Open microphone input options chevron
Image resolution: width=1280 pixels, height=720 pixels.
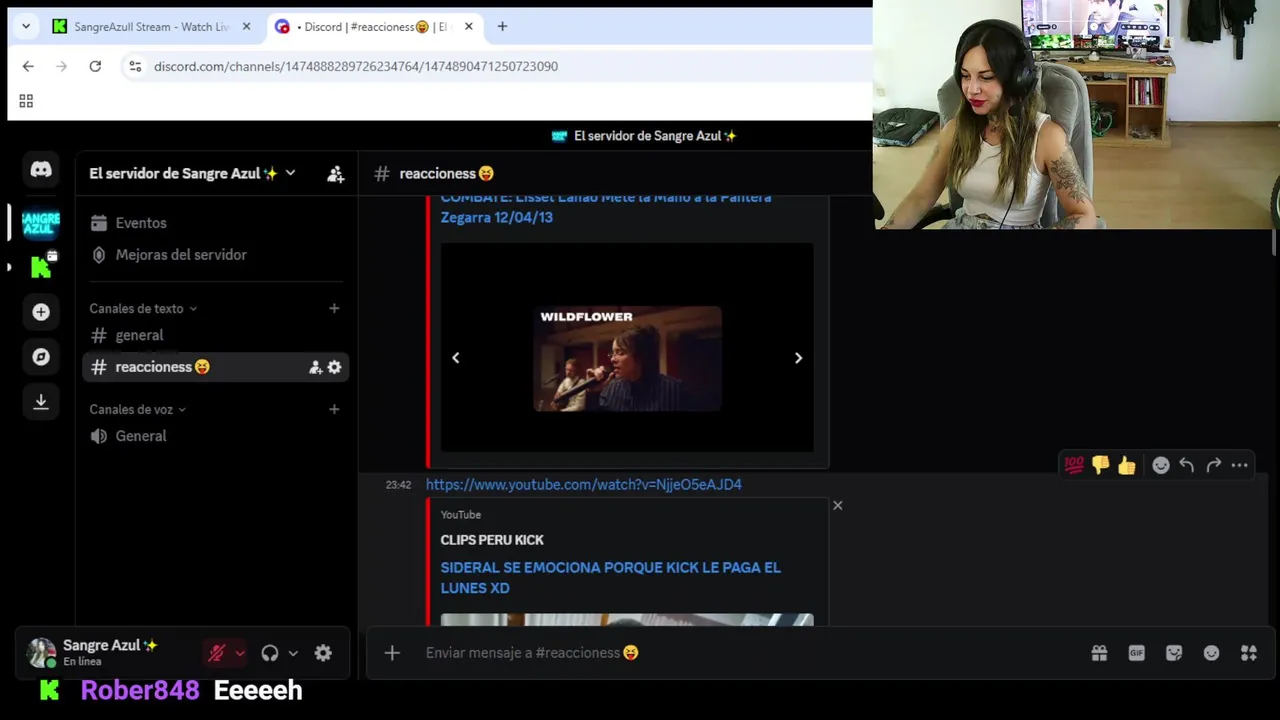(239, 653)
